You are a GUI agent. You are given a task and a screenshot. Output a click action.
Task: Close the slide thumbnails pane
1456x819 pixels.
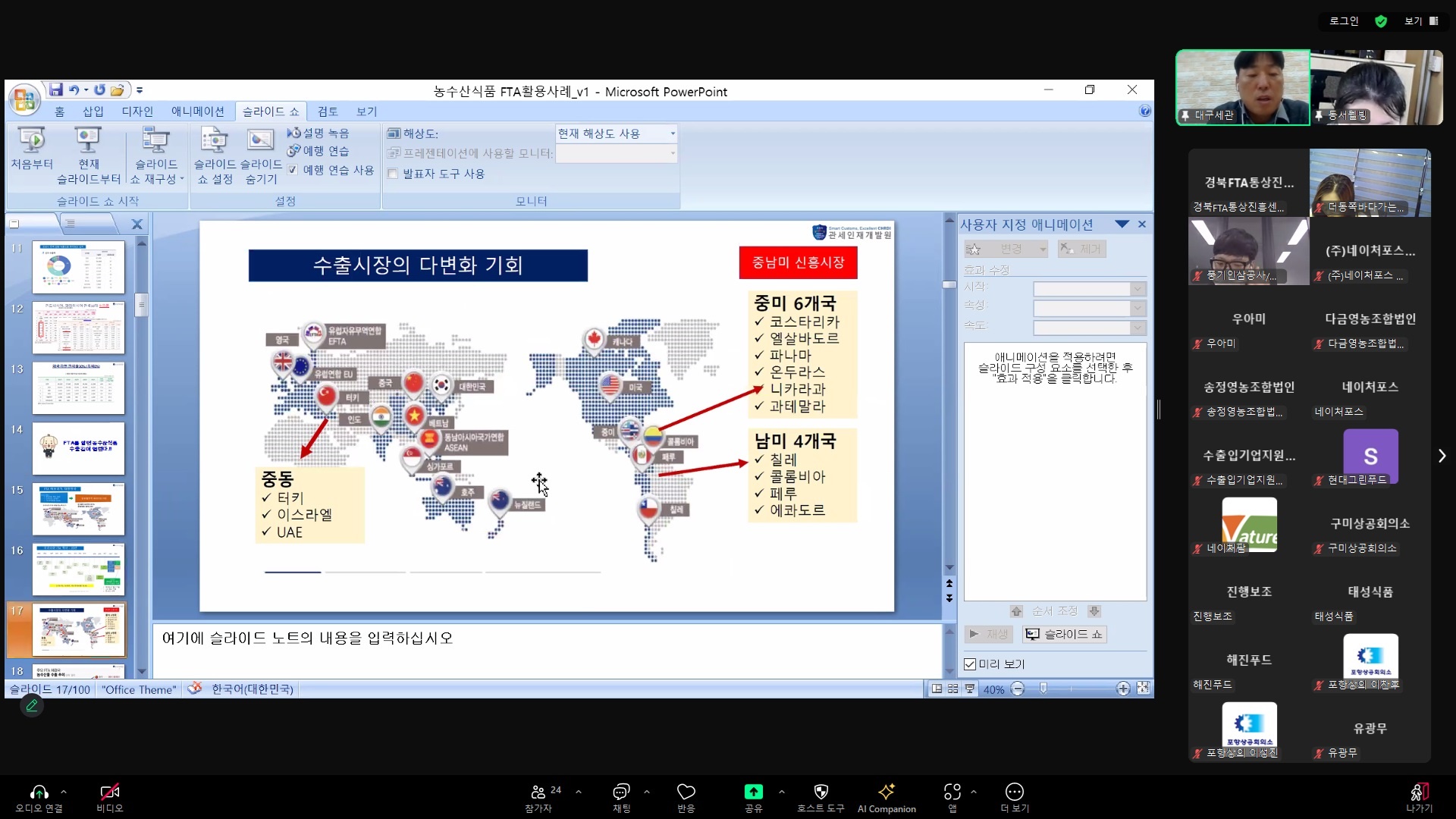coord(137,224)
